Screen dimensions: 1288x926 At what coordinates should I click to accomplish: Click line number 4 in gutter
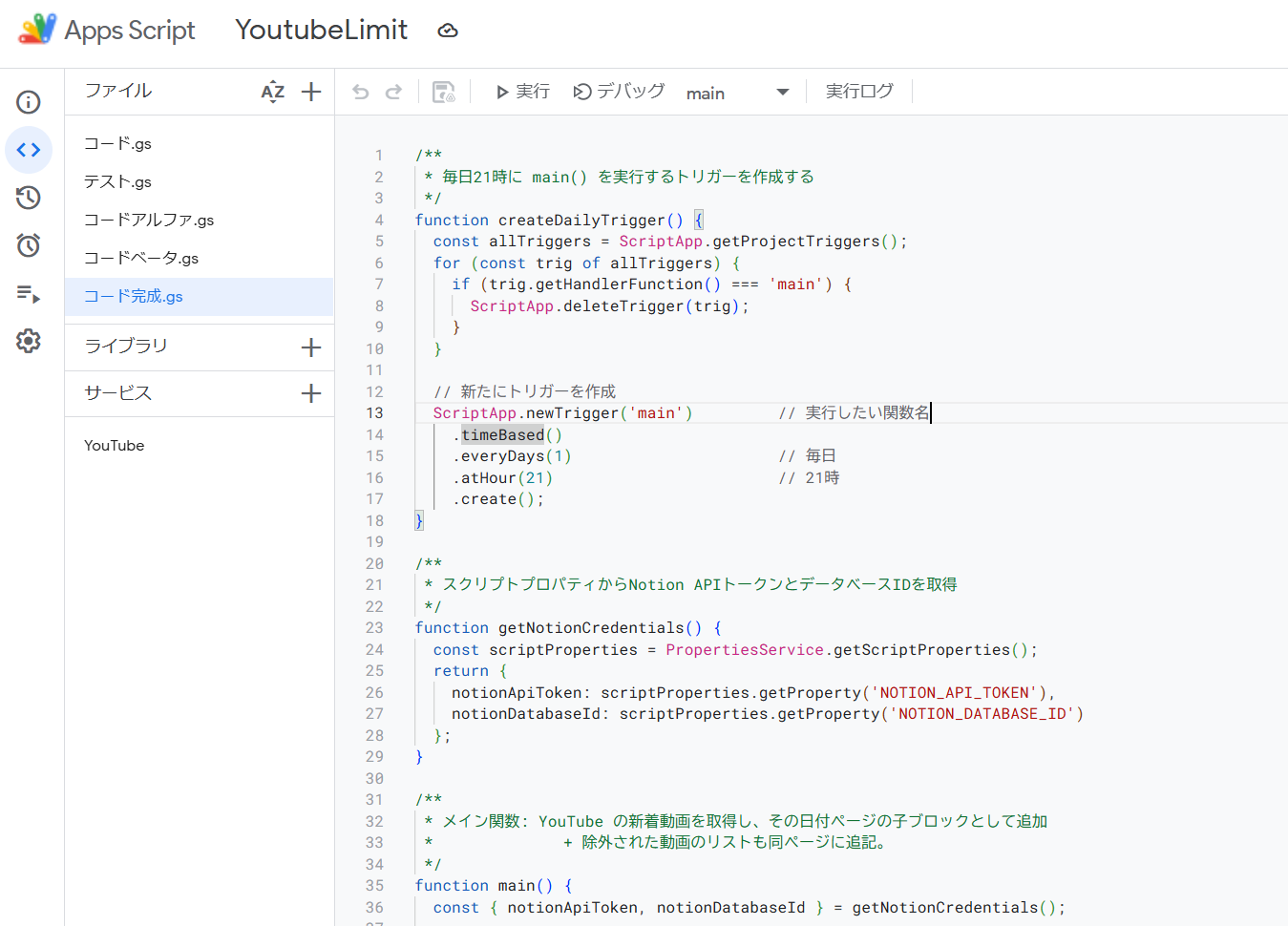tap(379, 221)
